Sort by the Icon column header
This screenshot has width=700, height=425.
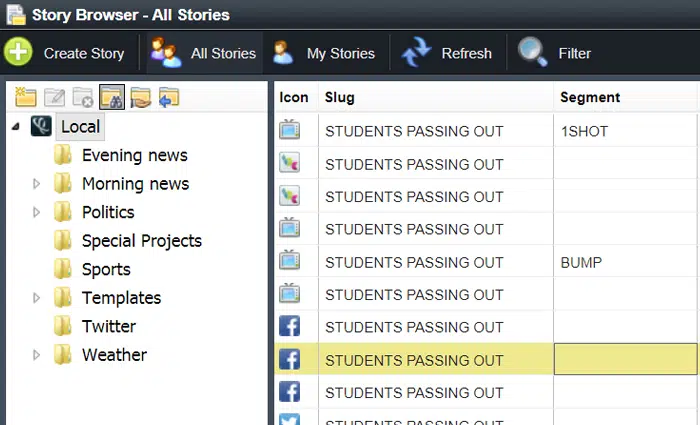pyautogui.click(x=294, y=97)
